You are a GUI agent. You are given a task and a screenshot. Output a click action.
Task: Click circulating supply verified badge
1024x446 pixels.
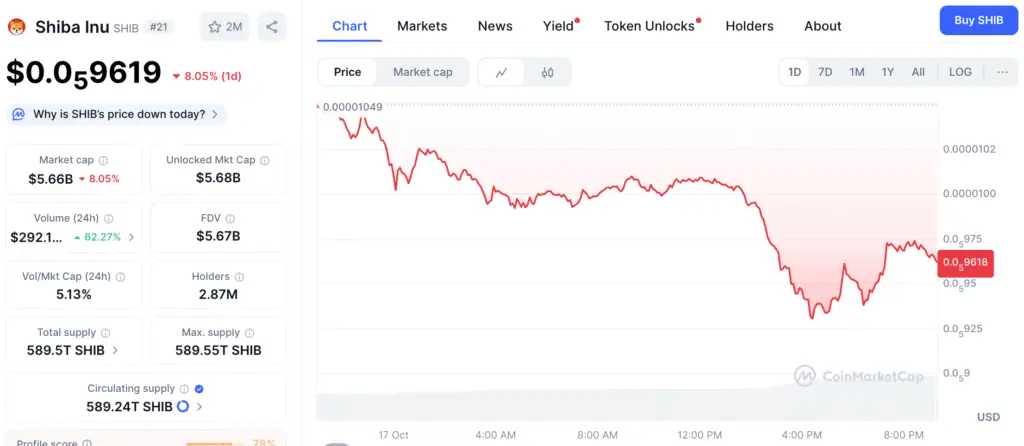pyautogui.click(x=199, y=389)
